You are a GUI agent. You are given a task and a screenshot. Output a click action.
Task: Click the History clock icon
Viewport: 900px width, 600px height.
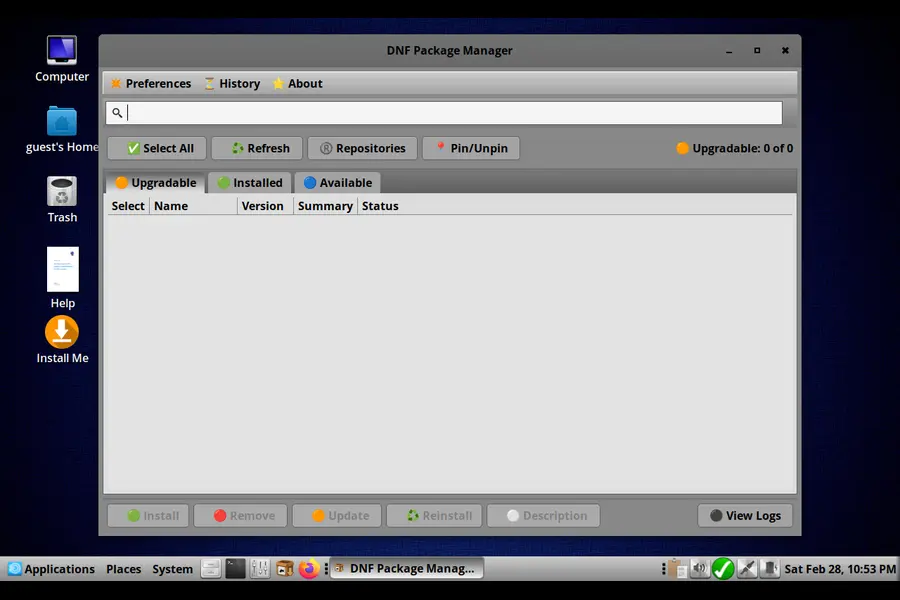click(209, 84)
